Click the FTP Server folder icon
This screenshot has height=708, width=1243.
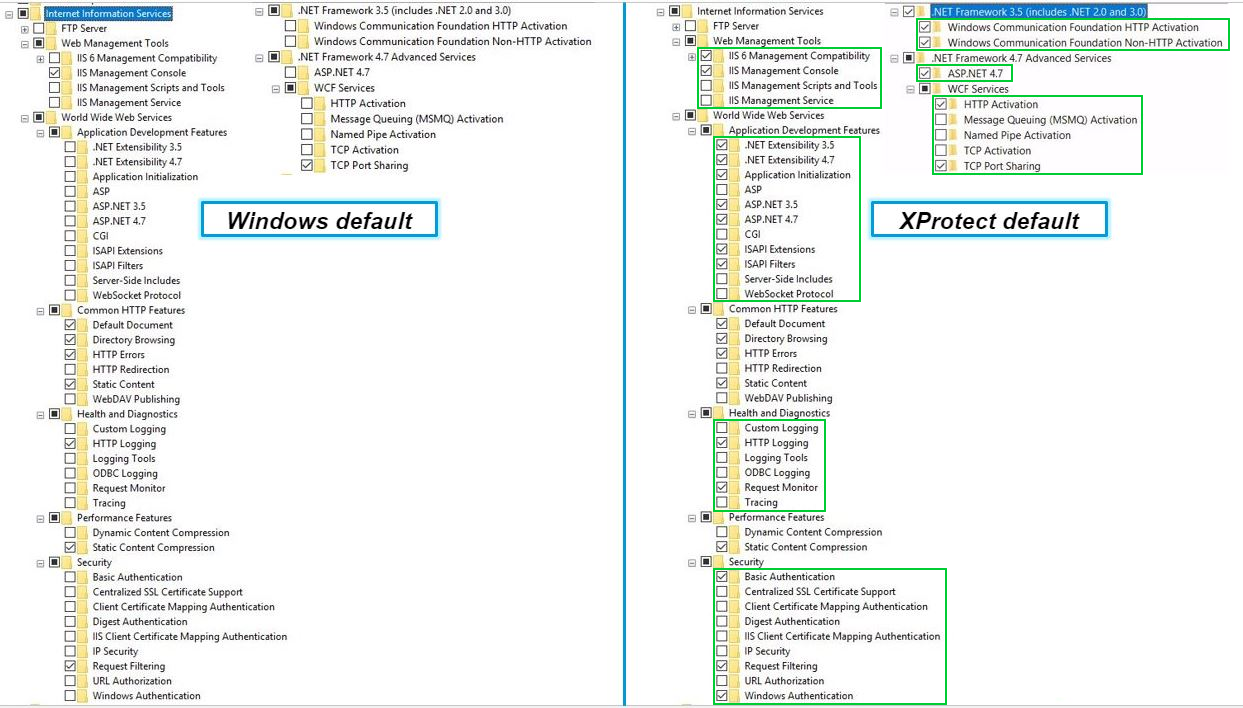click(x=49, y=29)
